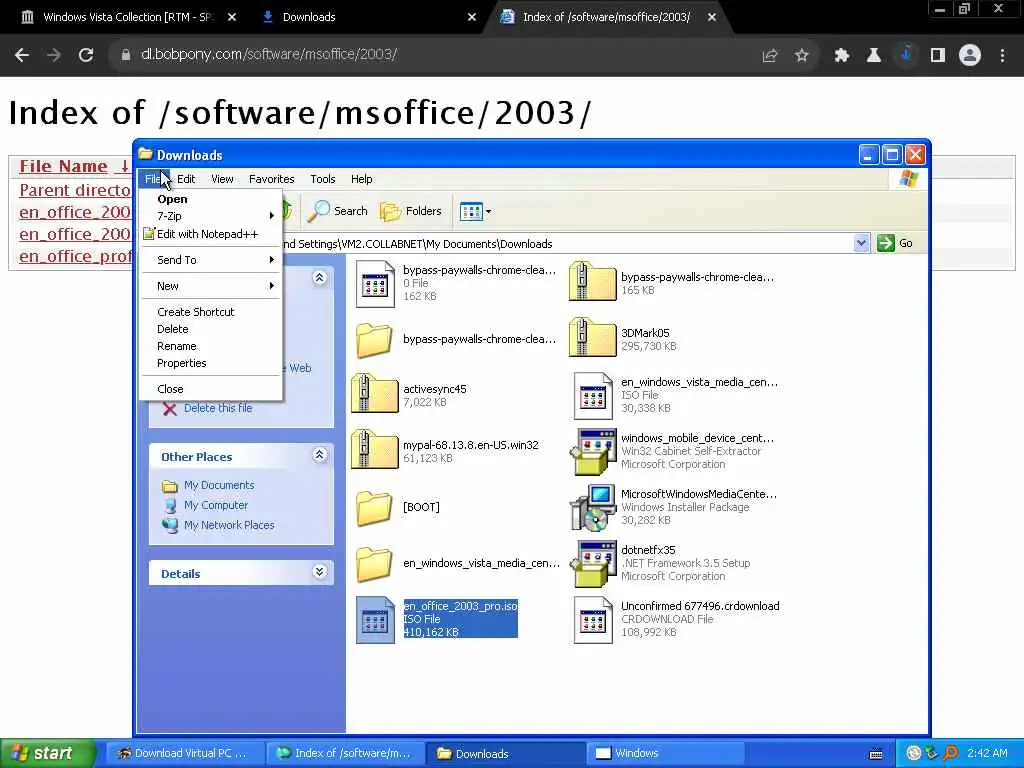Switch to Download Virtual PC taskbar item
The width and height of the screenshot is (1024, 768).
pos(185,753)
